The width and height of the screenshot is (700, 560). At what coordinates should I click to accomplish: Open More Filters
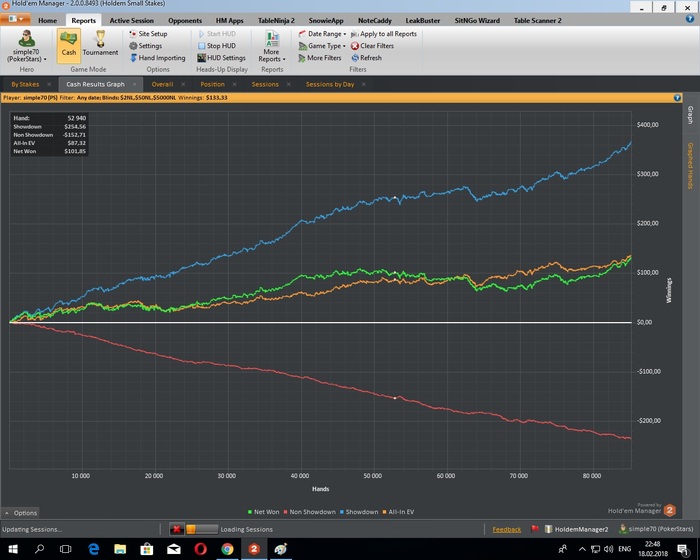(x=320, y=58)
